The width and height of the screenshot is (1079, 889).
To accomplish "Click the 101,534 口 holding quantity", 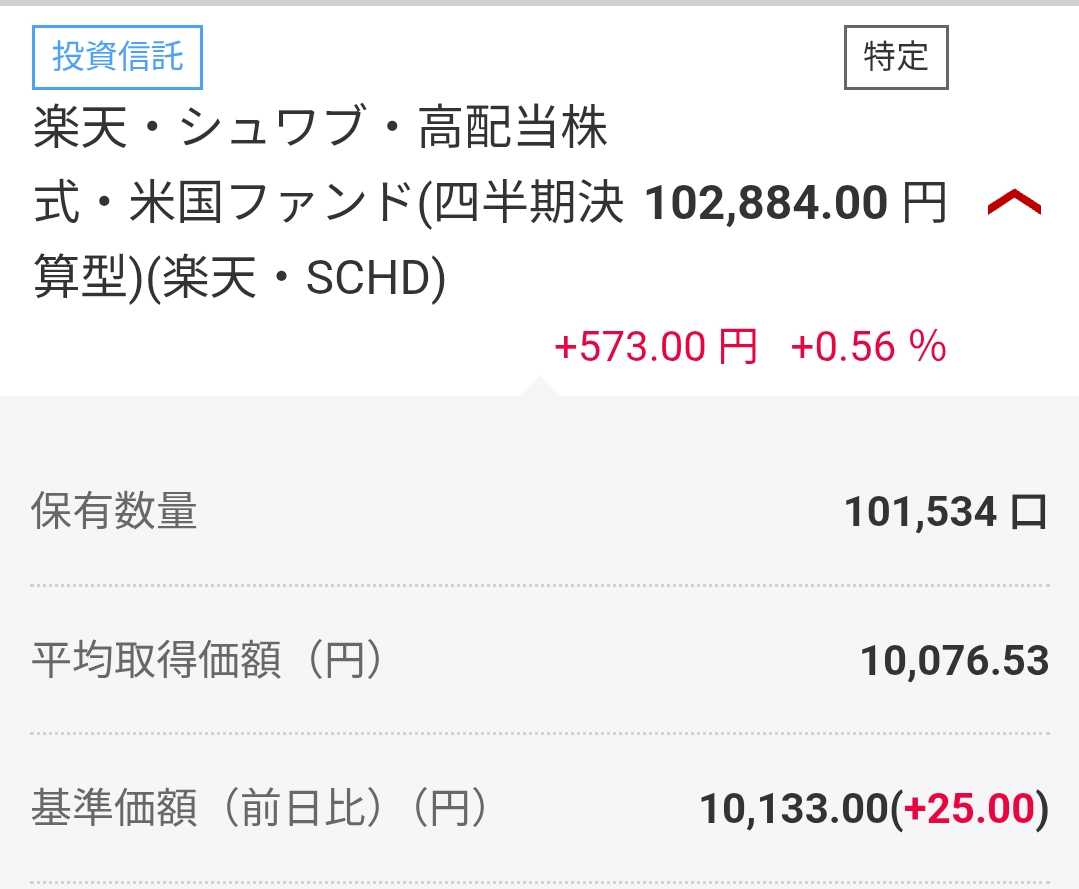I will (920, 512).
